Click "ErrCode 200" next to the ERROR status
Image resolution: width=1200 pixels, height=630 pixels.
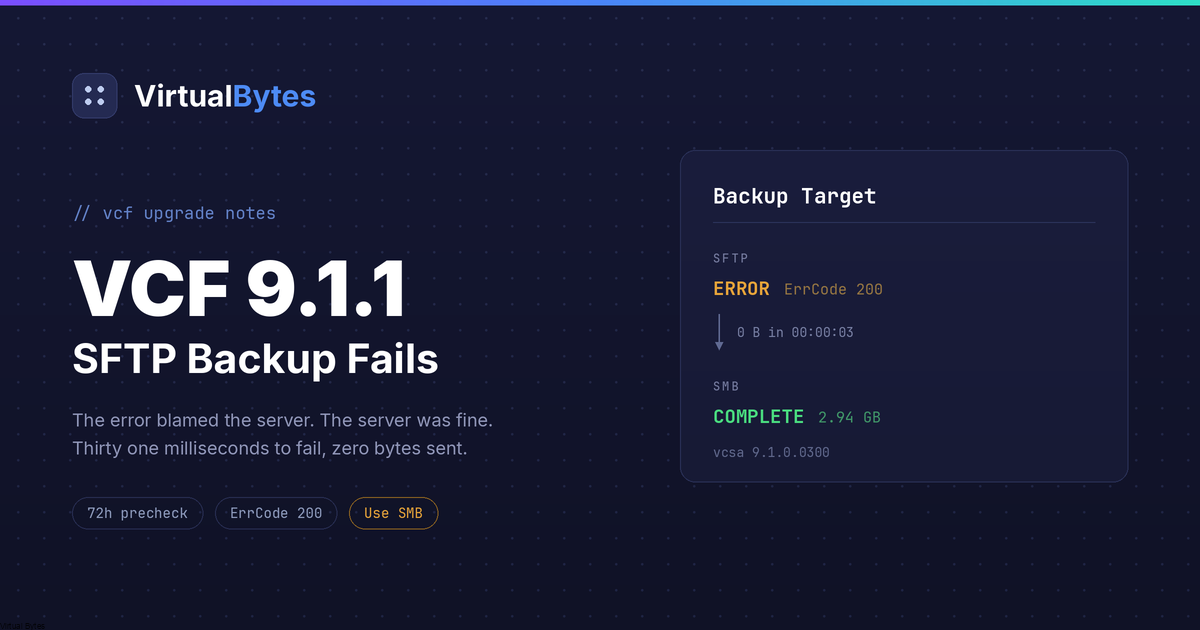point(833,290)
